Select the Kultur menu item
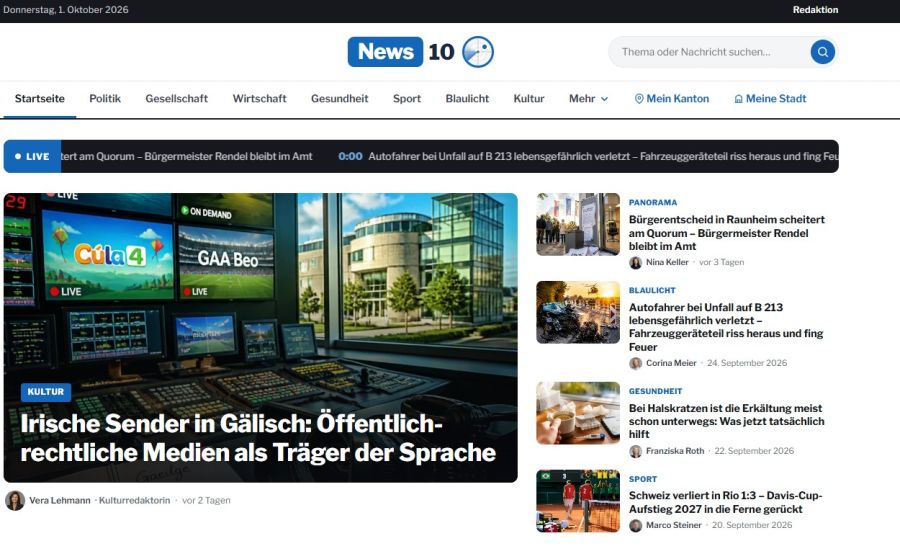 (529, 99)
